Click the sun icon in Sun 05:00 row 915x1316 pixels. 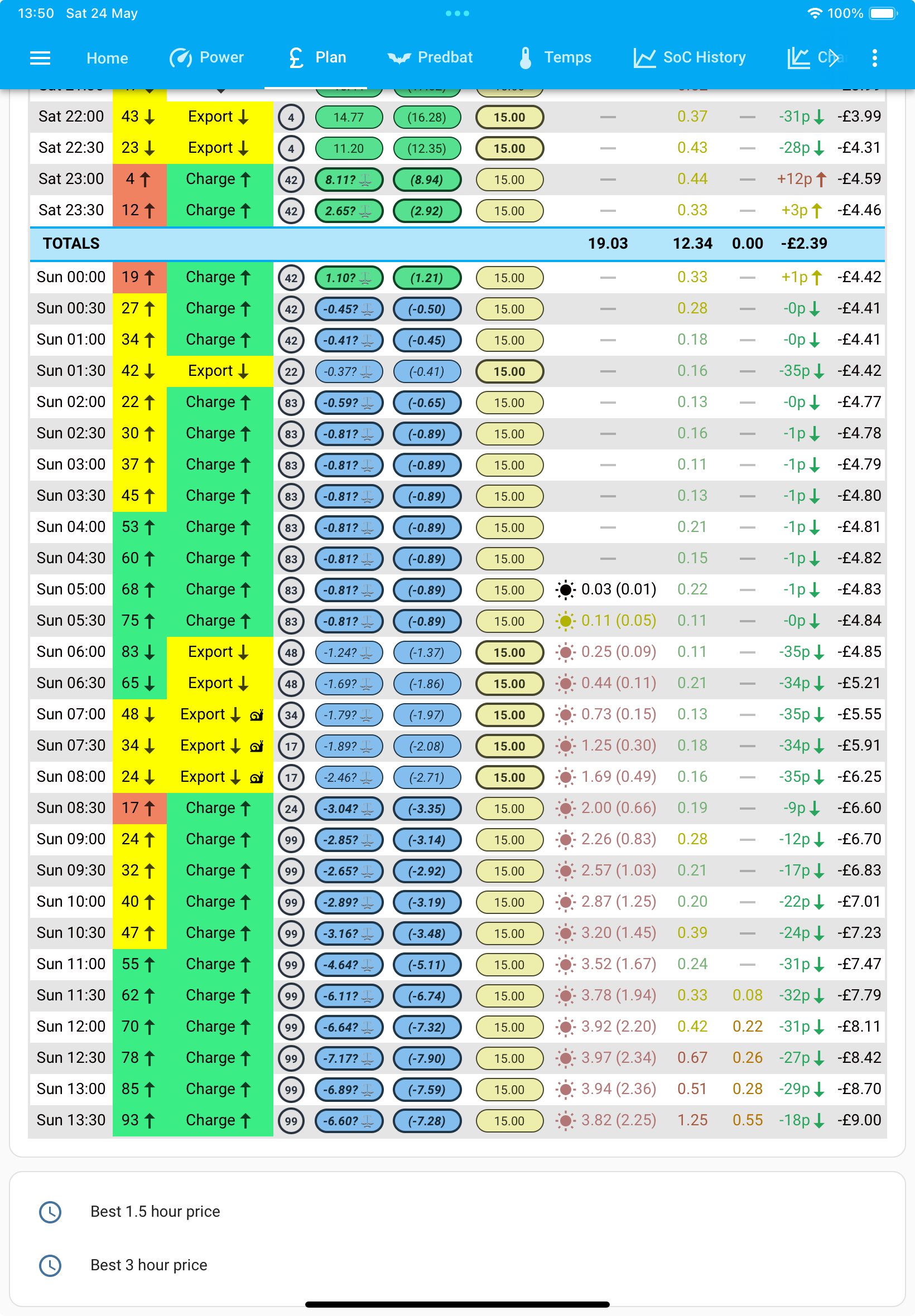tap(565, 589)
